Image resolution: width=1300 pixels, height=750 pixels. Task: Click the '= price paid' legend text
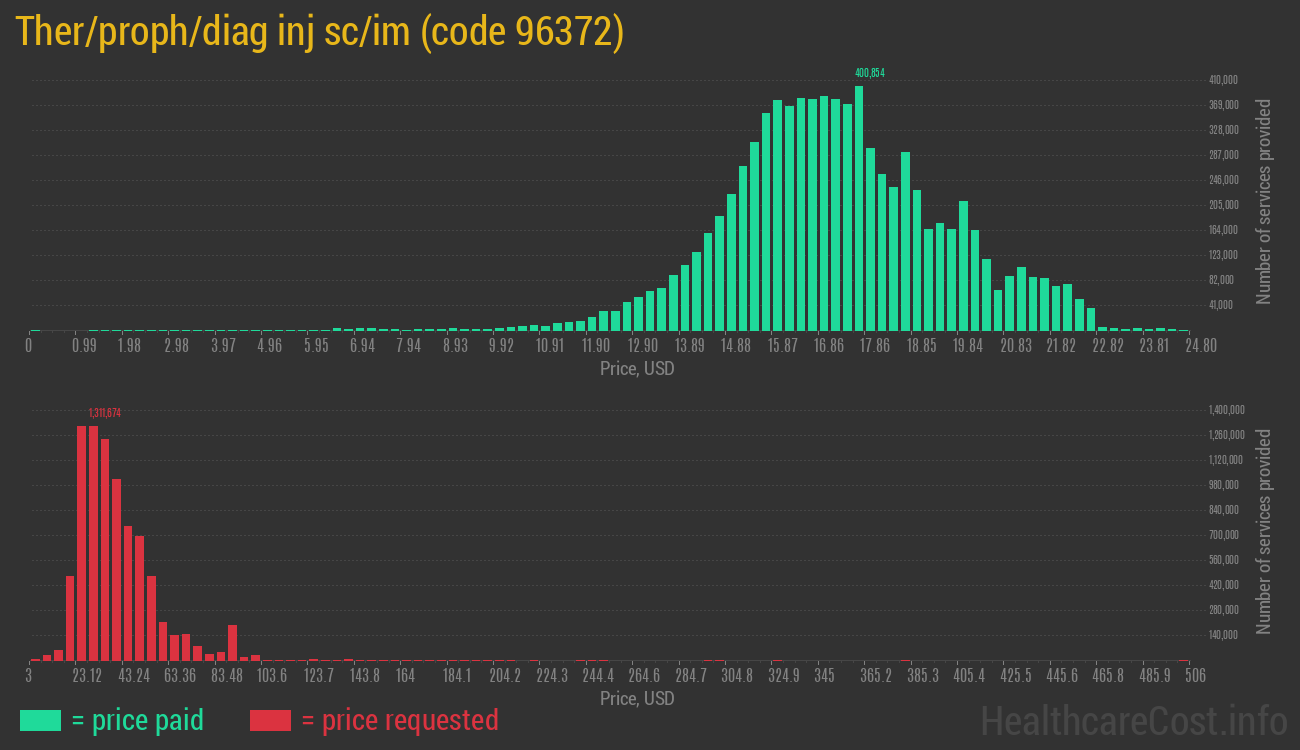pos(138,720)
